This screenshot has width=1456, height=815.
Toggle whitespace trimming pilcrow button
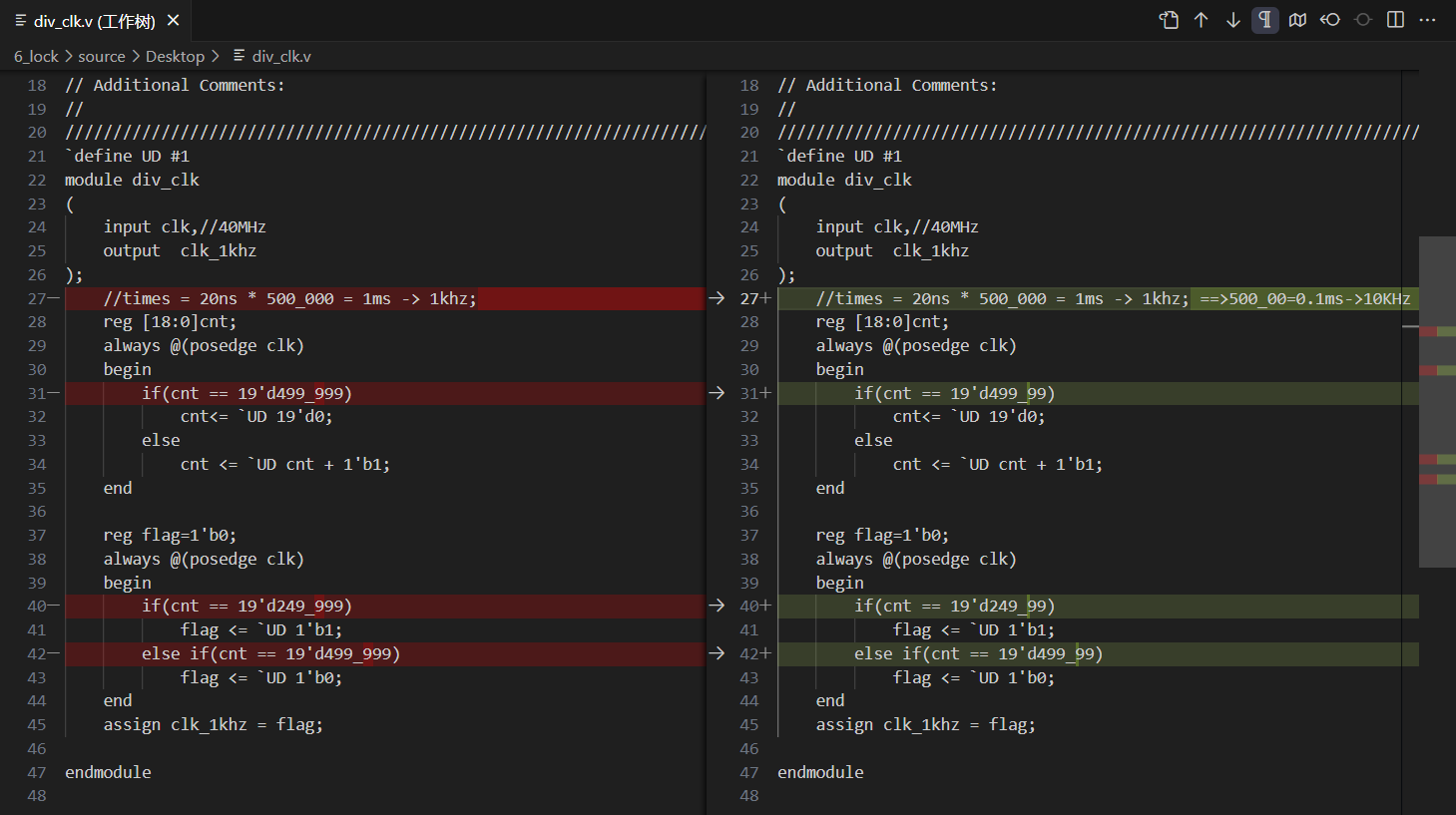pyautogui.click(x=1265, y=20)
